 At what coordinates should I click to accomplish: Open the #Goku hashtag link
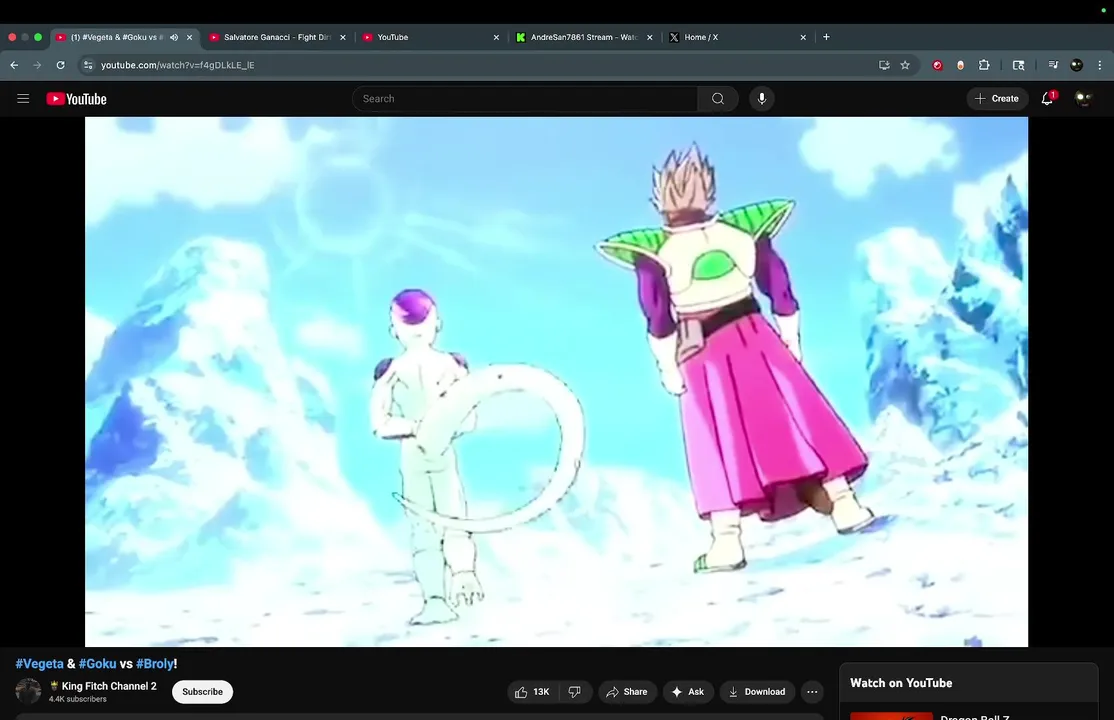97,664
